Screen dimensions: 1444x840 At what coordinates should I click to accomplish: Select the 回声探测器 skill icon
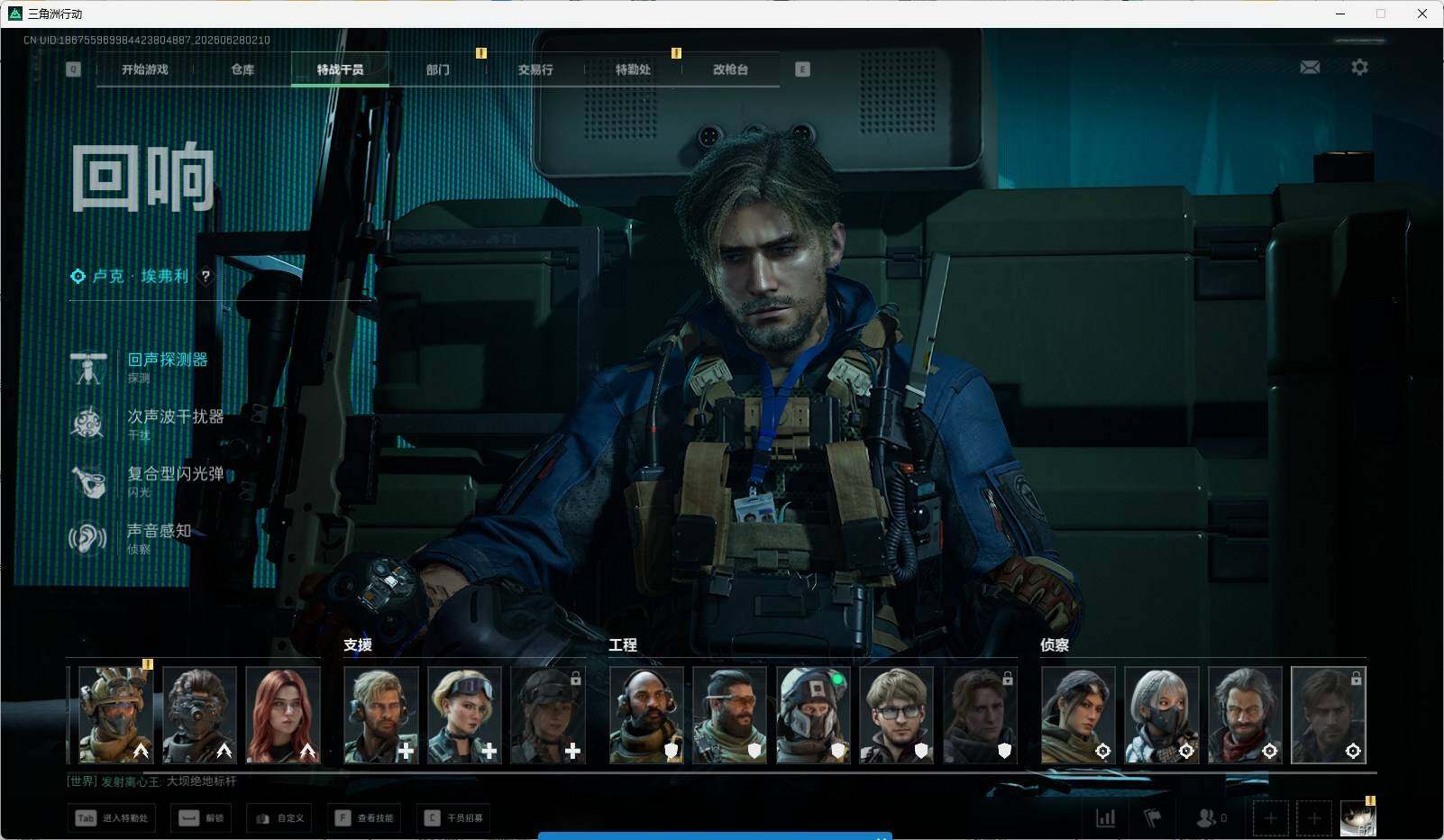tap(88, 368)
